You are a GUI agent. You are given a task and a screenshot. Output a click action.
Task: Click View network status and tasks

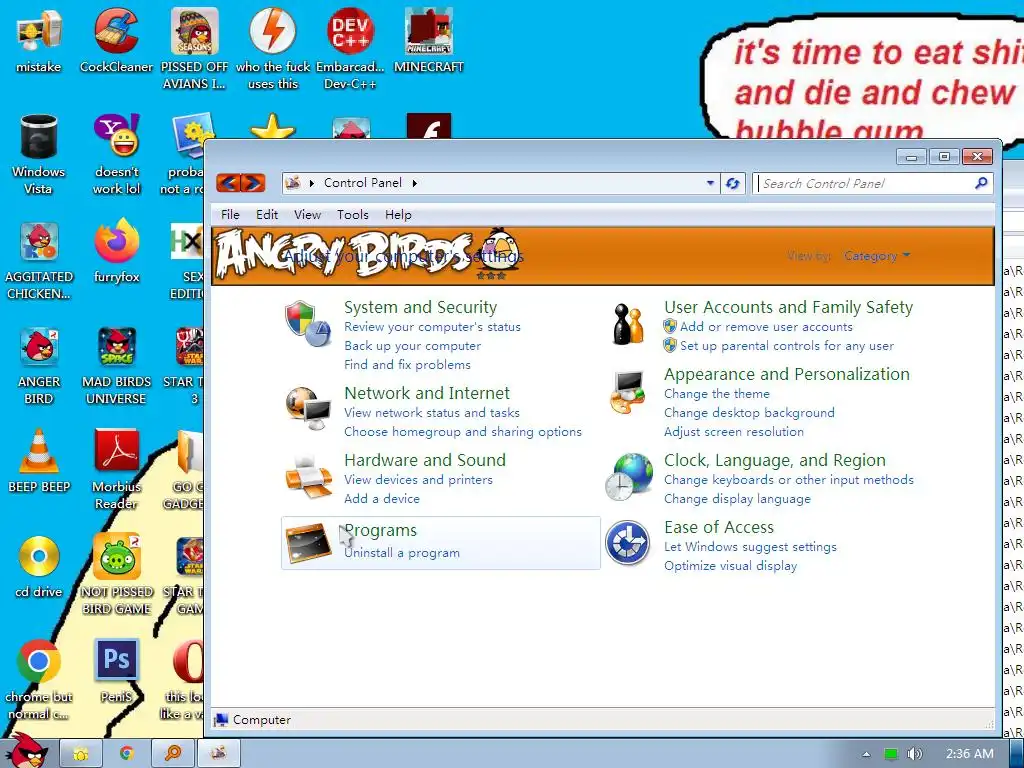click(432, 413)
